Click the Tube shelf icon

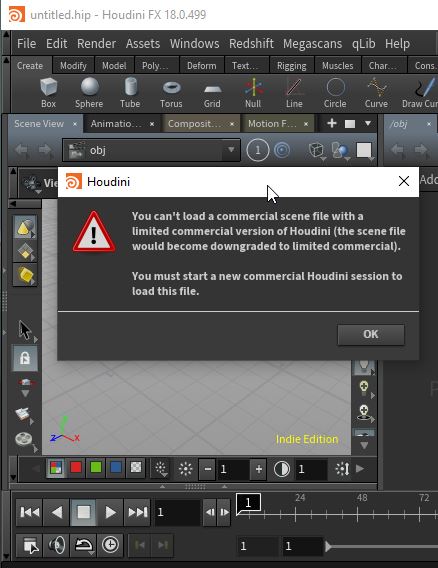(x=130, y=93)
